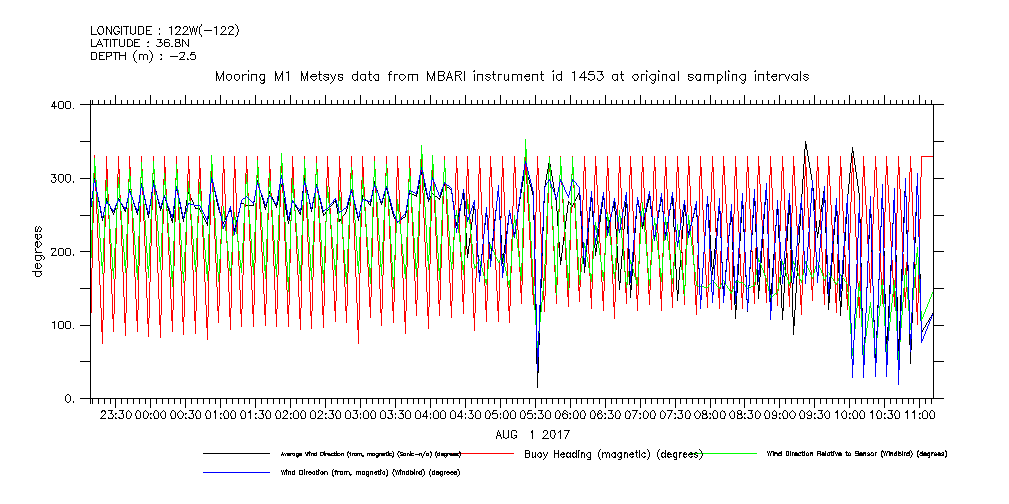
Task: Select the Average Wind Direction (Sonic) legend label
Action: (371, 454)
